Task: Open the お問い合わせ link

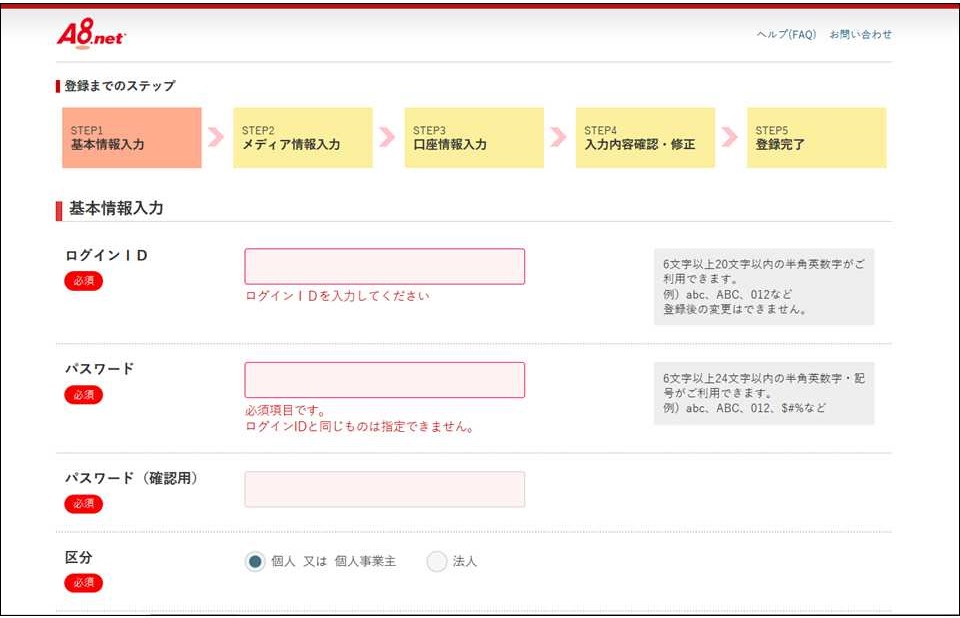Action: [x=860, y=34]
